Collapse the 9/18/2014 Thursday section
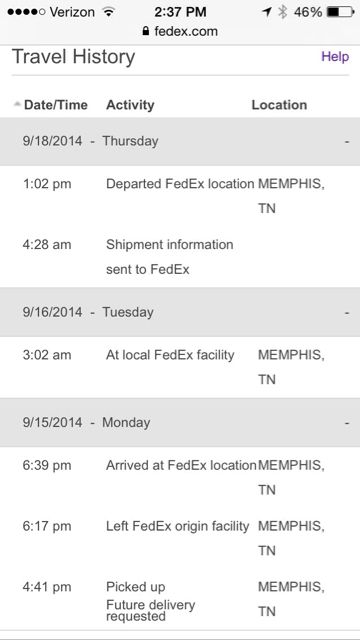 [347, 142]
